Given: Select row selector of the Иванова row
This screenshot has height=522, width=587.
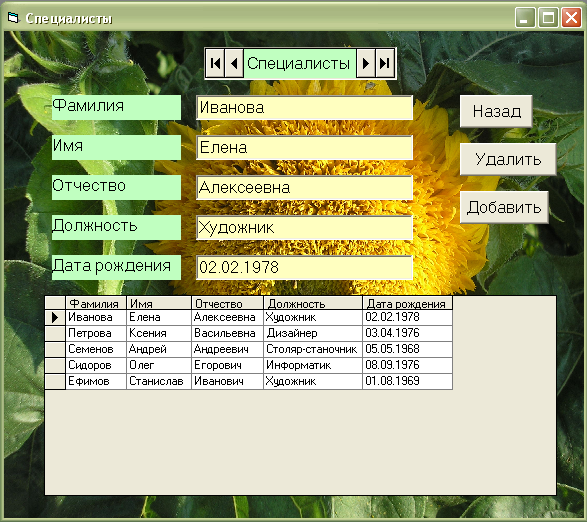Looking at the screenshot, I should (55, 318).
